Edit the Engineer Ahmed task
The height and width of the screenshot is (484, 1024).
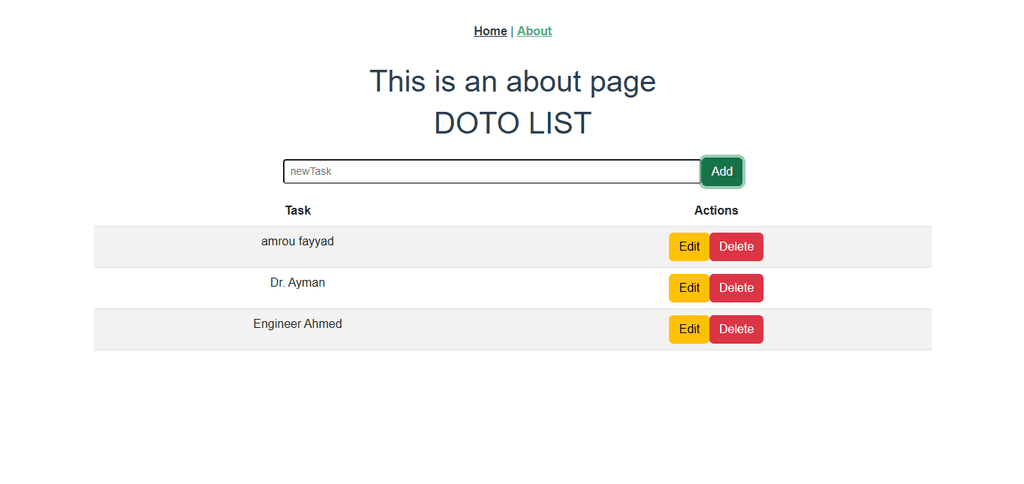[x=689, y=329]
